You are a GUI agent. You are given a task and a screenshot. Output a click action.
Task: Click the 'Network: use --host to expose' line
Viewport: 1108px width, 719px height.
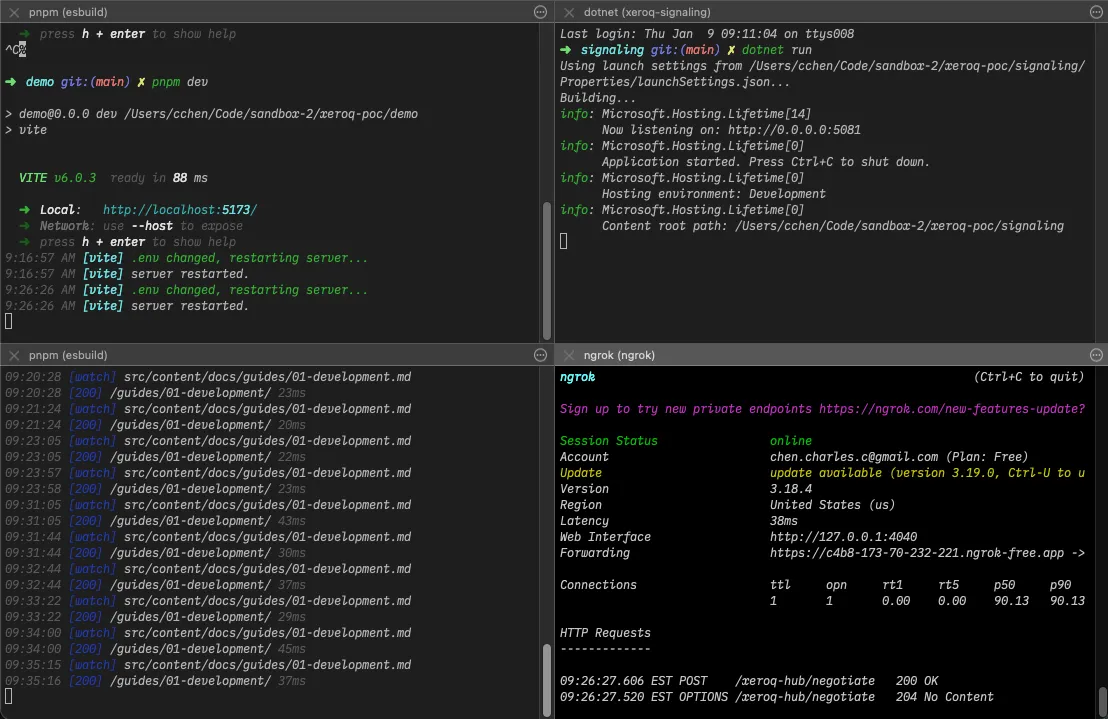click(x=131, y=226)
